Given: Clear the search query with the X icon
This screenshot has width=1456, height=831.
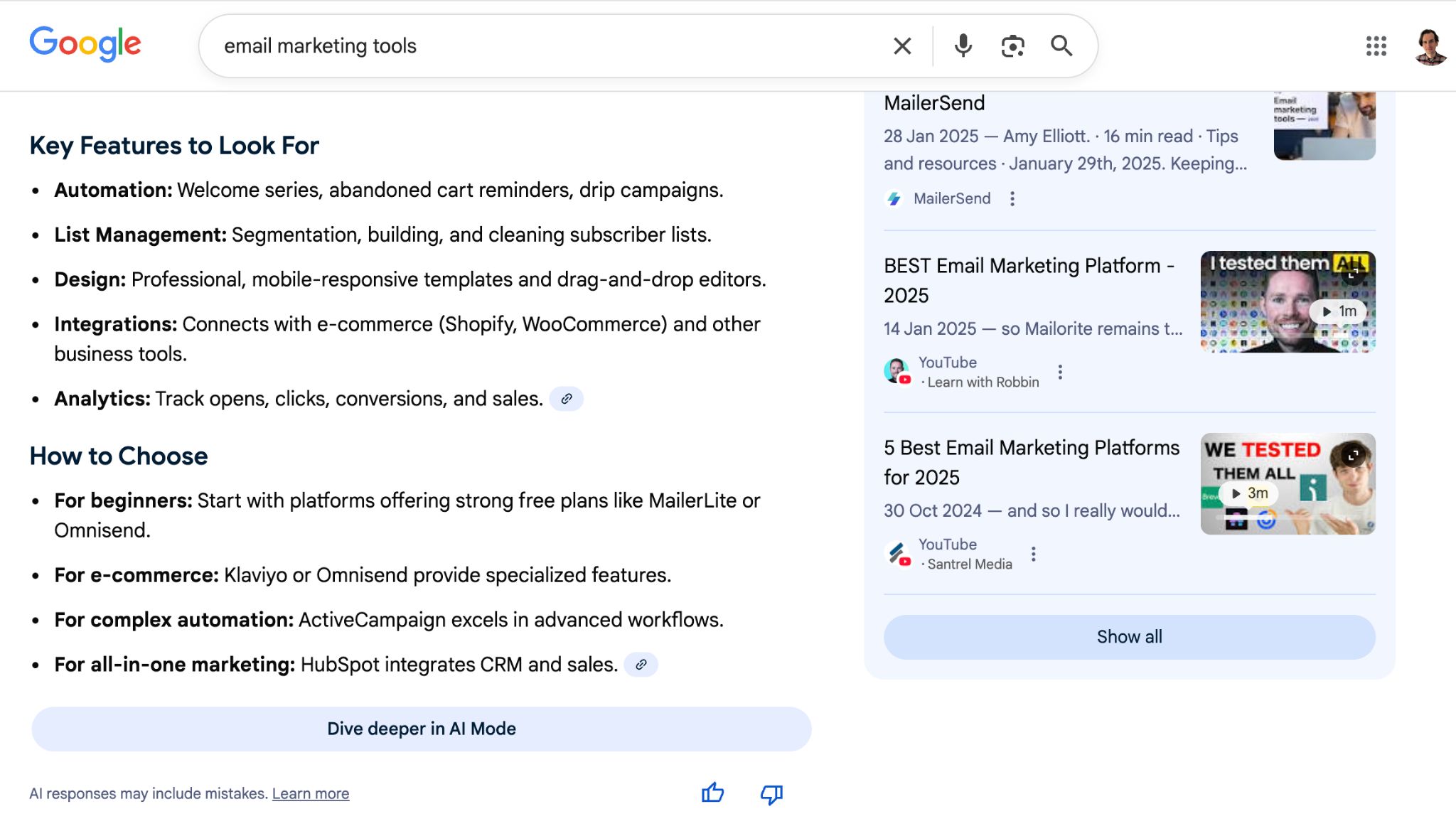Looking at the screenshot, I should pyautogui.click(x=901, y=45).
